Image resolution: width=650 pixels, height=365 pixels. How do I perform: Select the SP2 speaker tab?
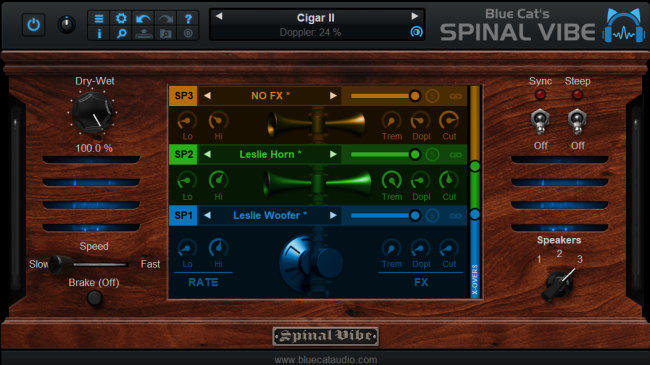pyautogui.click(x=183, y=154)
